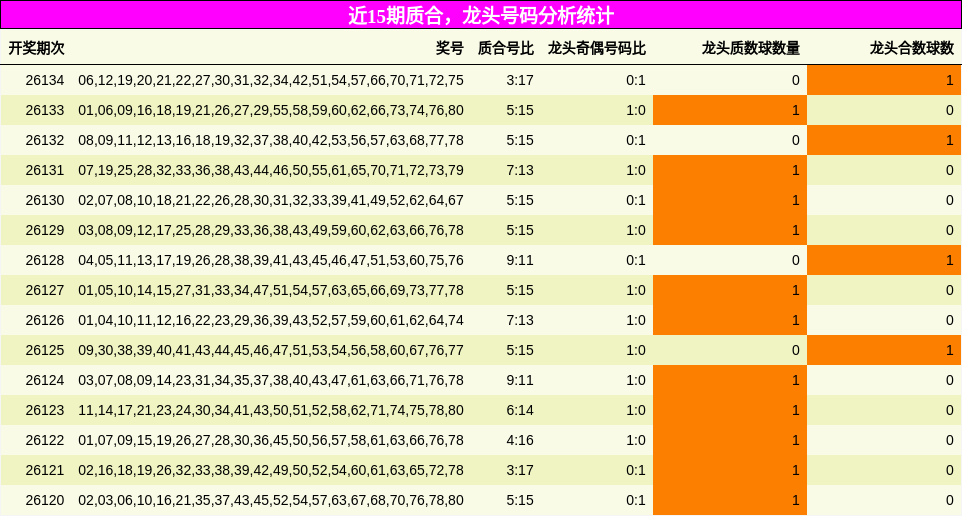Viewport: 962px width, 516px height.
Task: Click the 1:0 odd-even value in row 26125
Action: pos(636,350)
